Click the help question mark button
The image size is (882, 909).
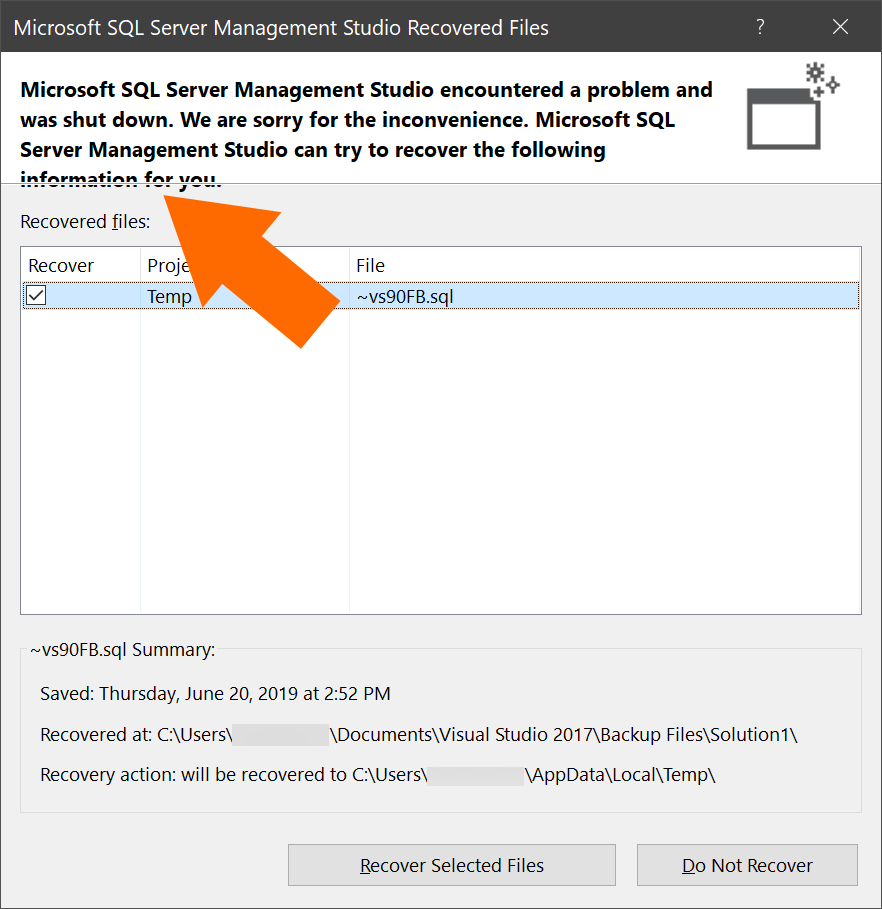click(761, 27)
